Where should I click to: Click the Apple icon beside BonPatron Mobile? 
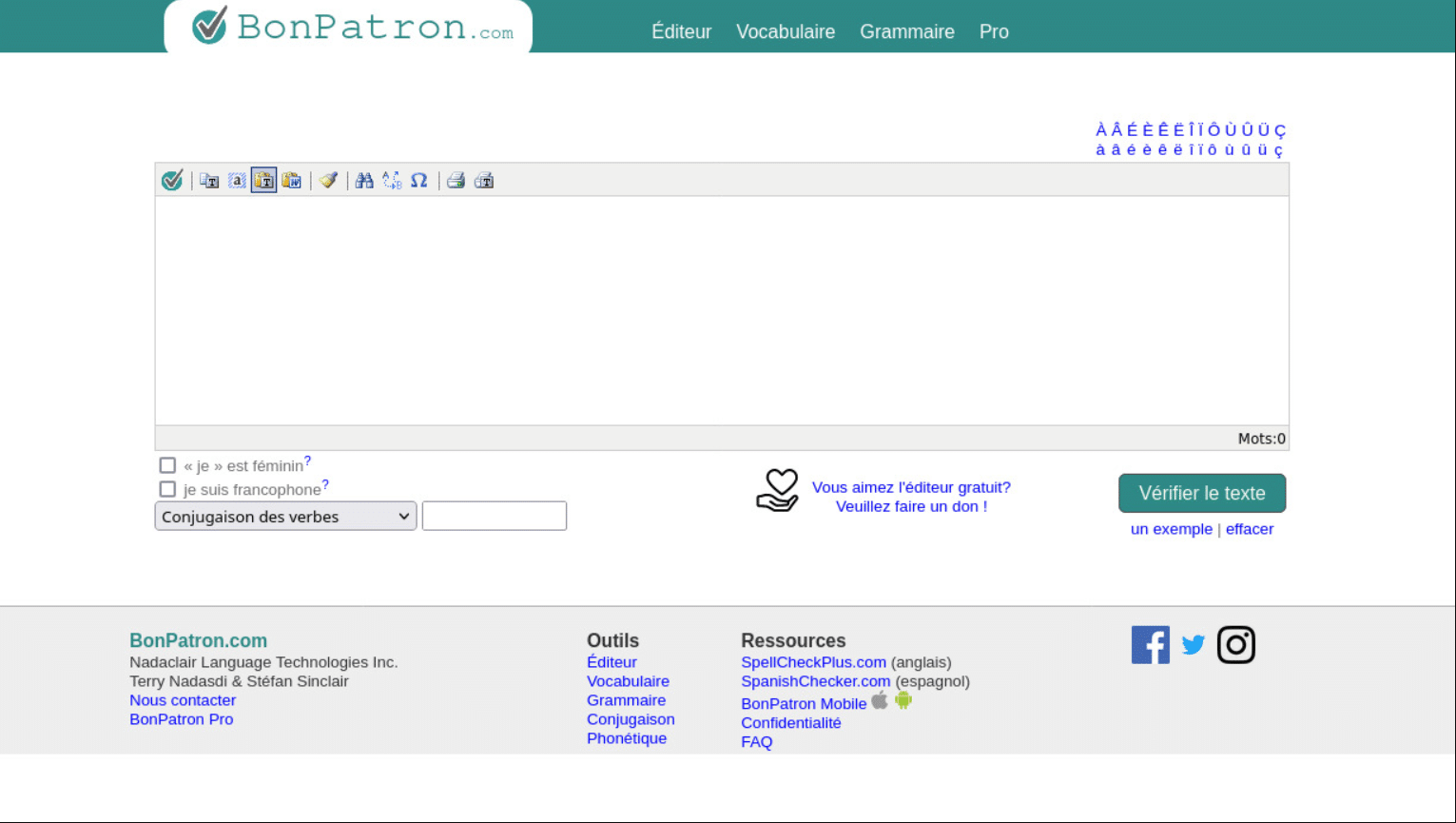click(x=880, y=700)
